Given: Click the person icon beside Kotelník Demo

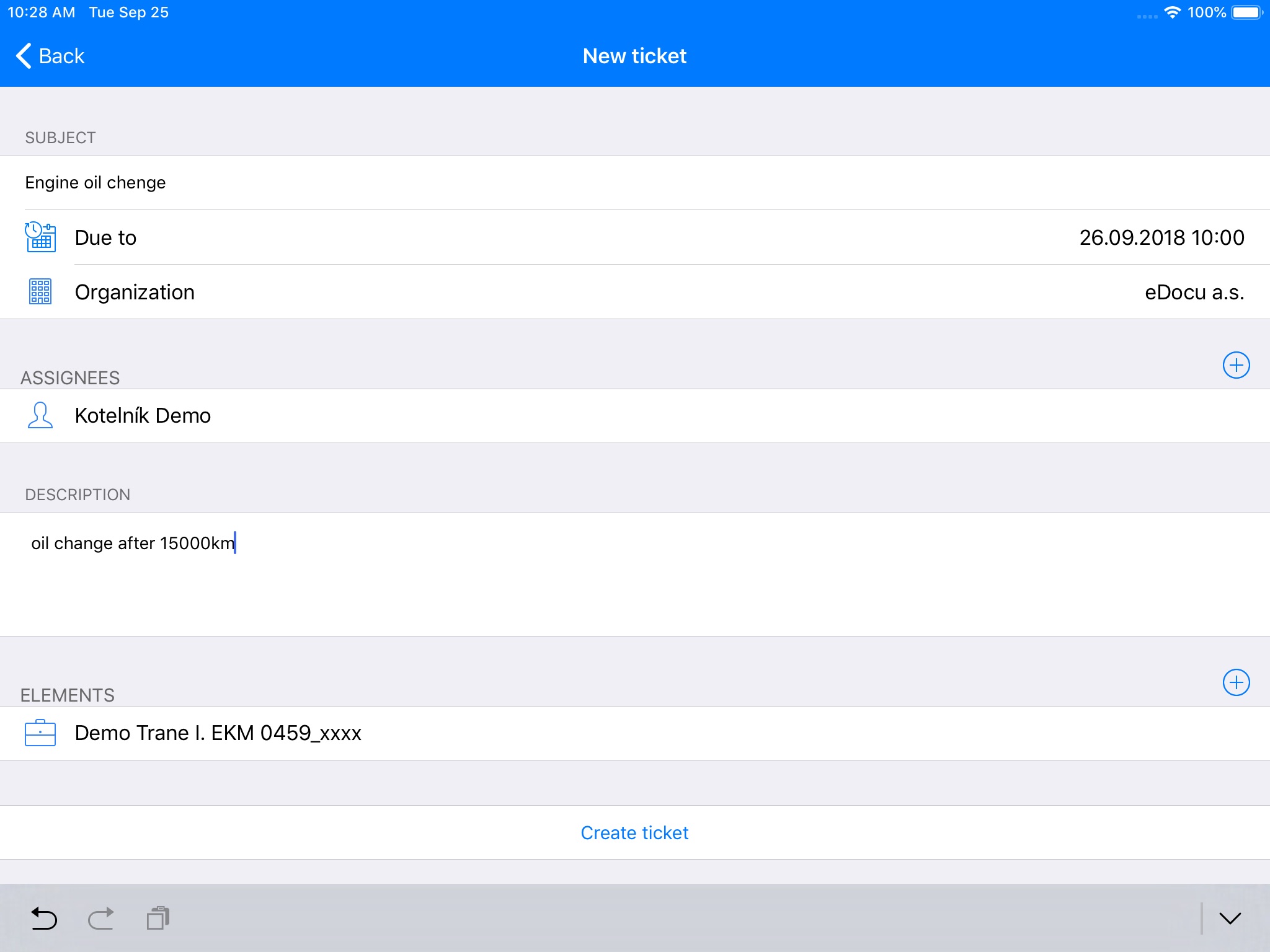Looking at the screenshot, I should point(40,415).
